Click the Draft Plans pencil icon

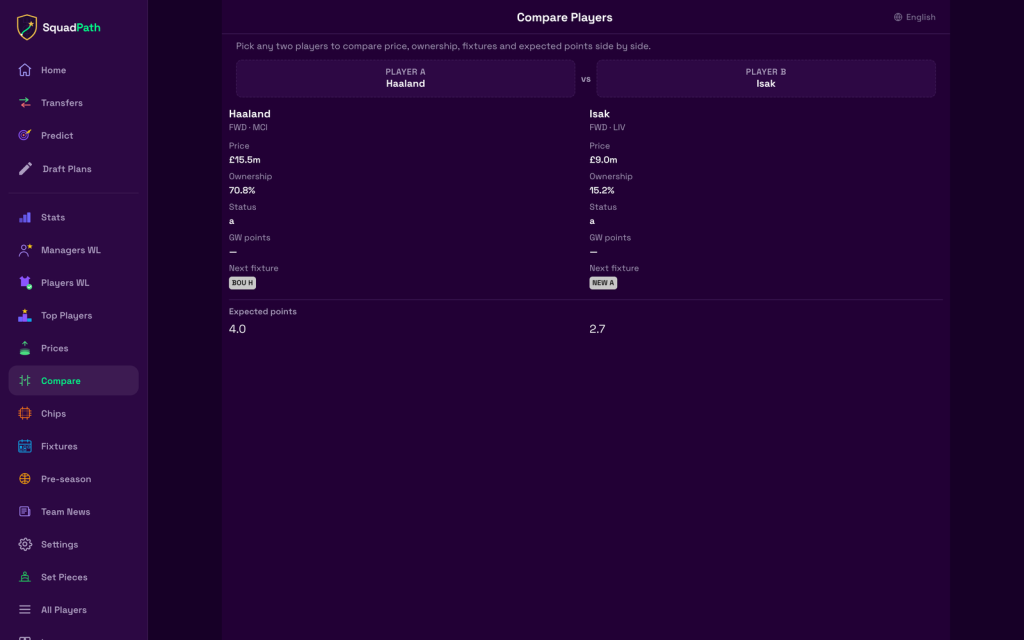(x=25, y=168)
